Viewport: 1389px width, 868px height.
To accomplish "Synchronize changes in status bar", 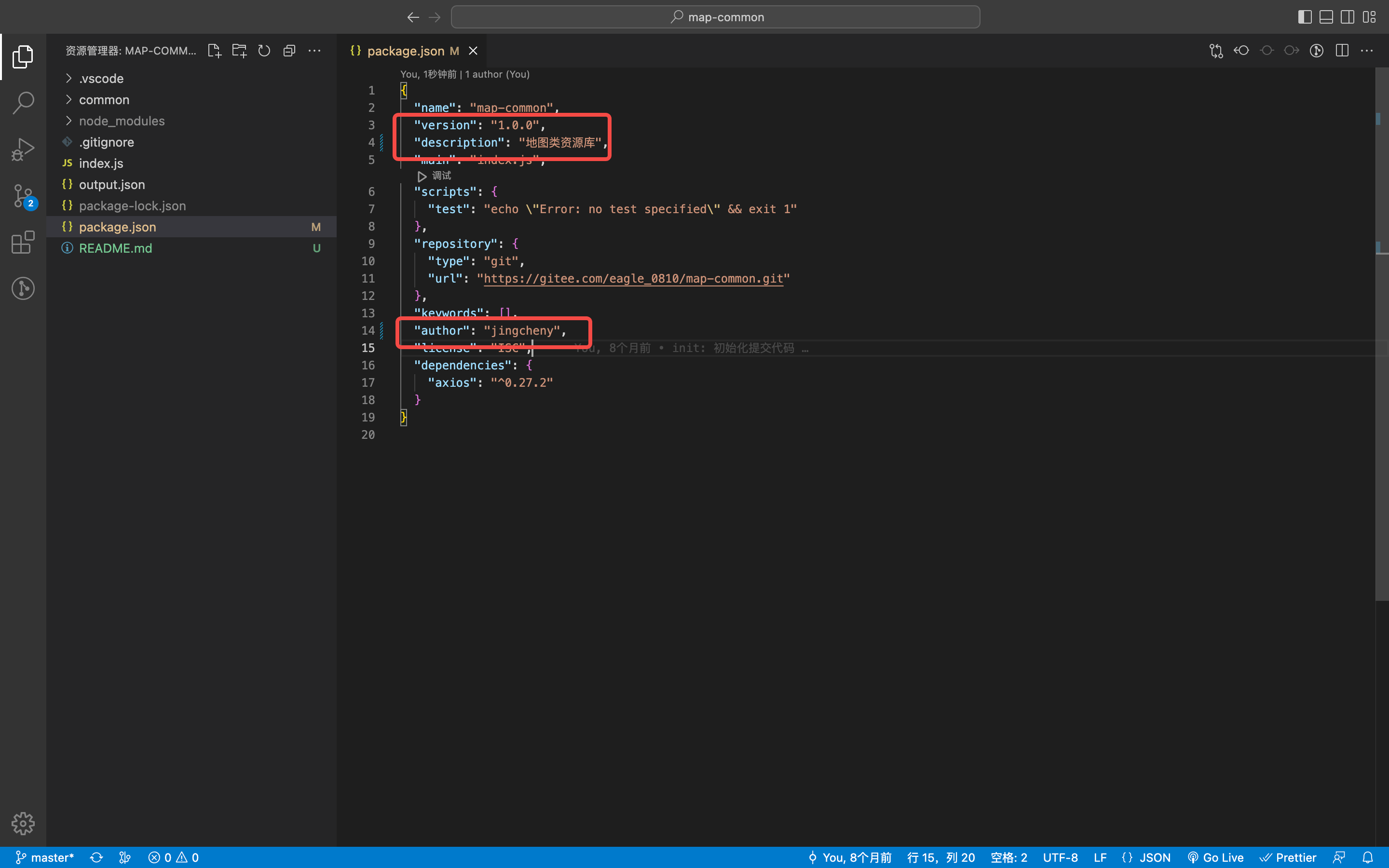I will [96, 857].
